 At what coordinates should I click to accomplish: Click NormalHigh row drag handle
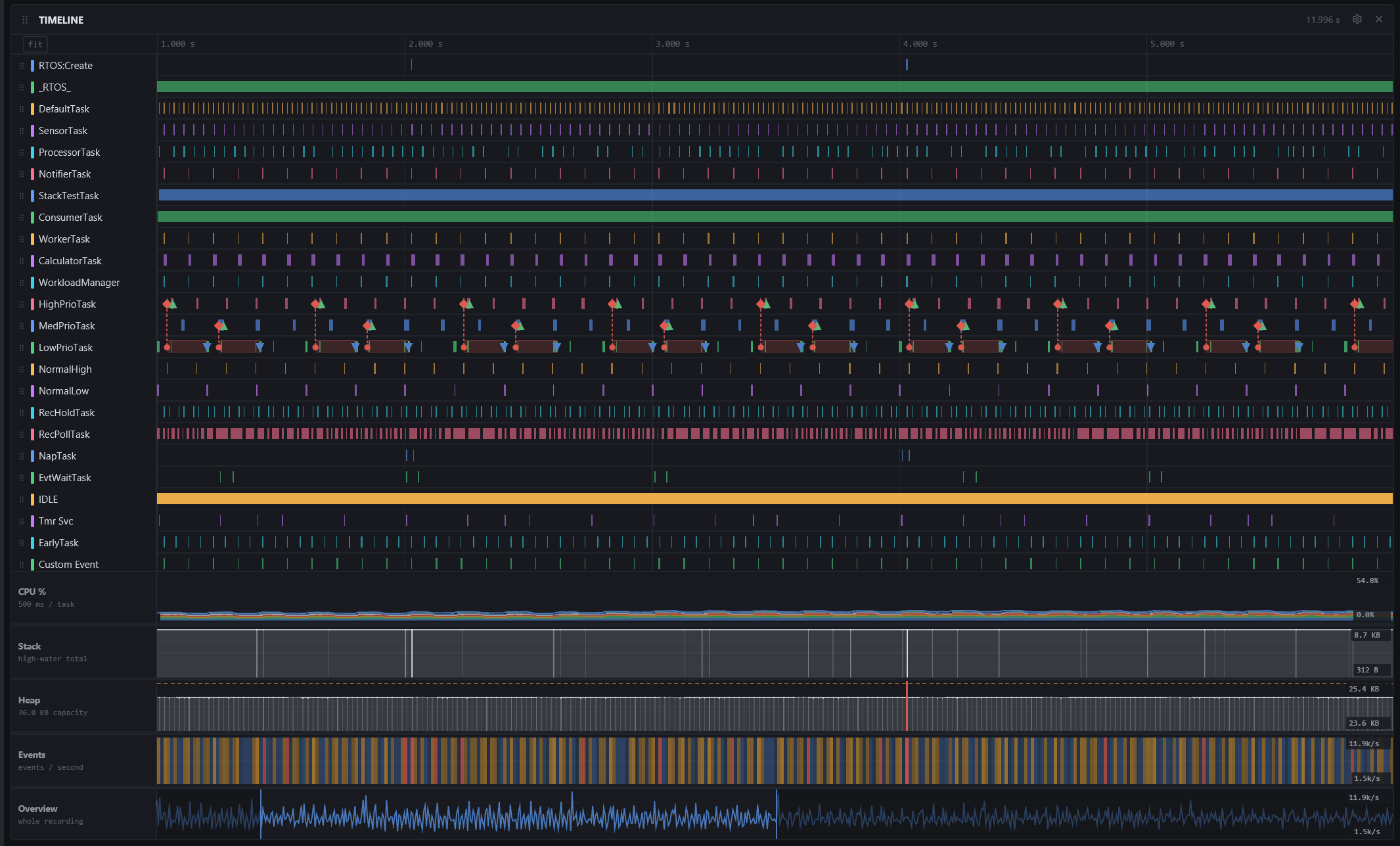pos(22,369)
